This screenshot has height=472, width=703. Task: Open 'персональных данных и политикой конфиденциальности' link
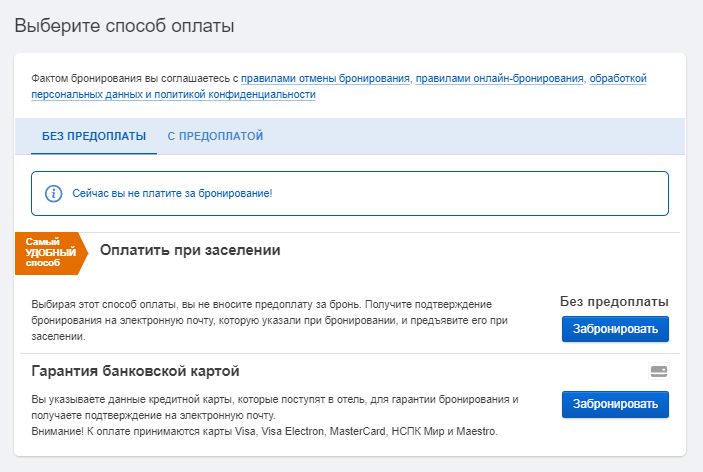[x=174, y=95]
